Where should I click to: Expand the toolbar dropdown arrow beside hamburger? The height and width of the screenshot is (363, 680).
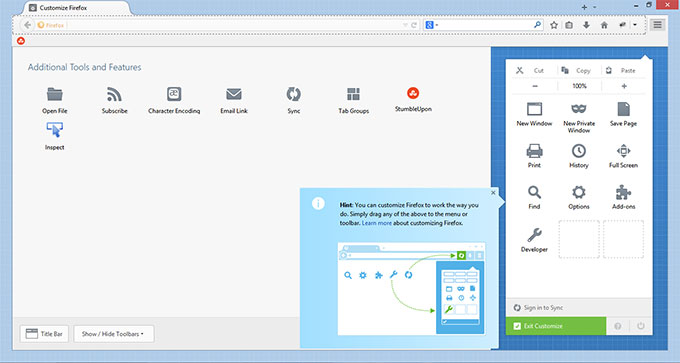pyautogui.click(x=635, y=25)
